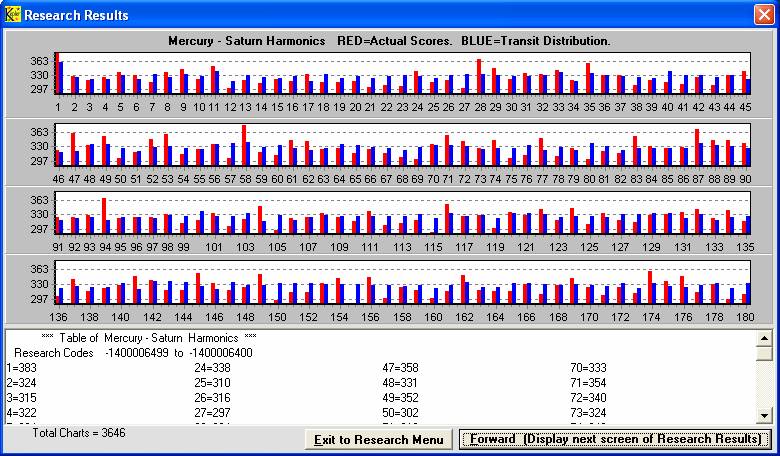
Task: Click the results table scroll up arrow
Action: (764, 337)
